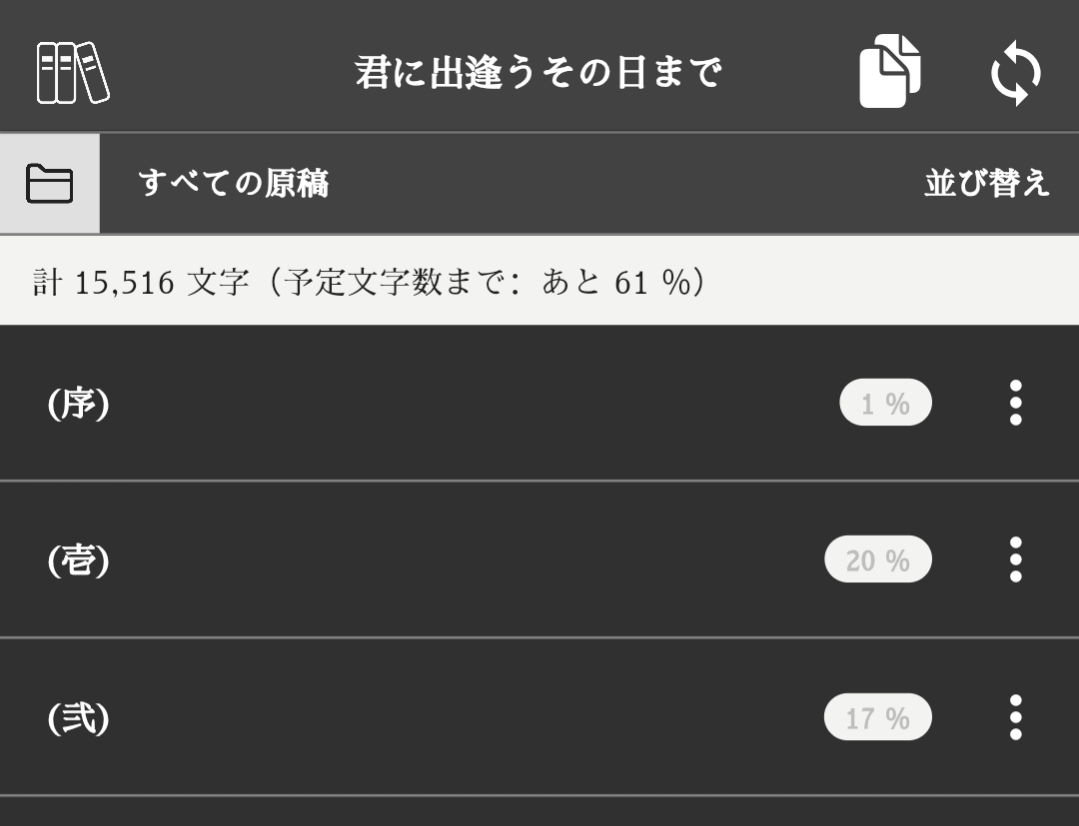The height and width of the screenshot is (826, 1079).
Task: Click the 1 % progress badge
Action: (885, 404)
